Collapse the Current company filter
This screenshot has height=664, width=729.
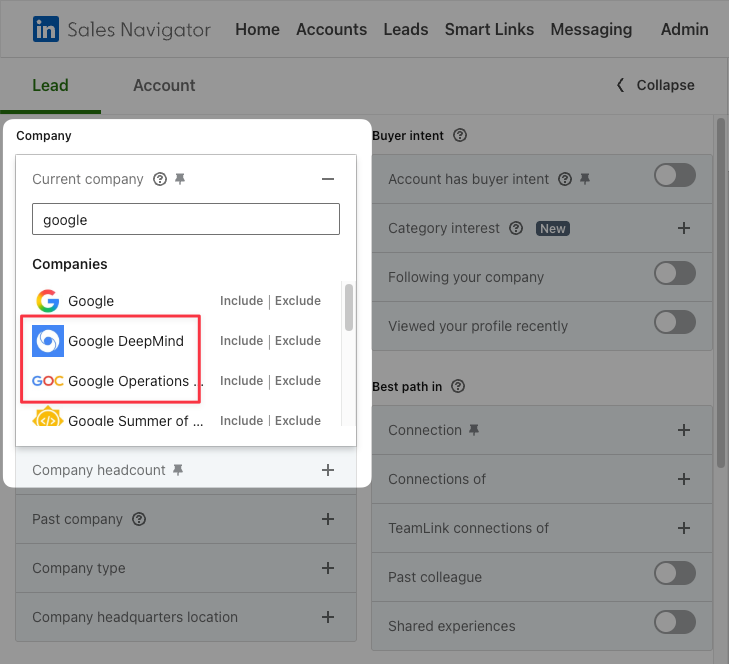coord(328,179)
